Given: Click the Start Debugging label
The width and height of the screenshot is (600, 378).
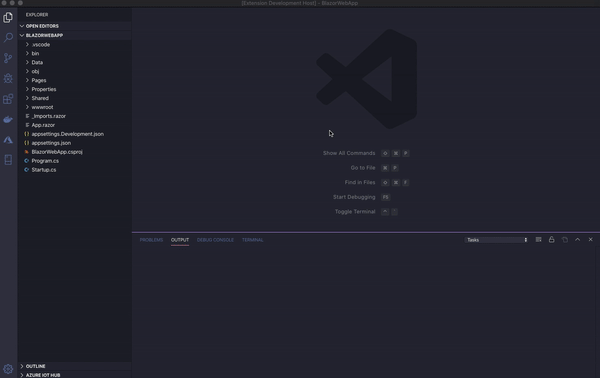Looking at the screenshot, I should click(x=354, y=197).
